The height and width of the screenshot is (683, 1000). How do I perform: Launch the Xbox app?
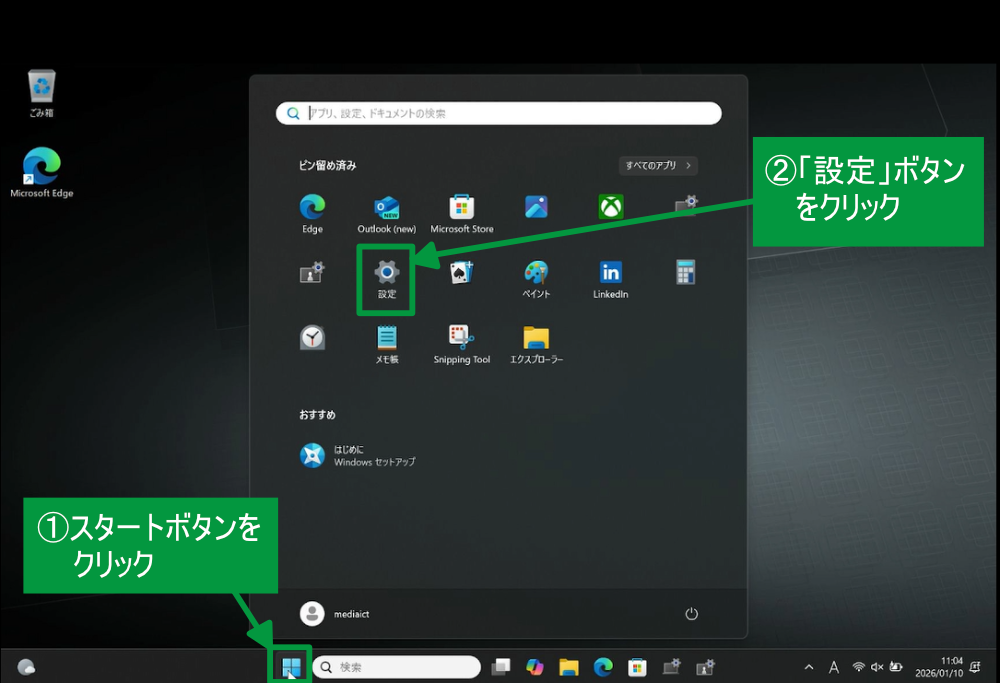click(x=611, y=207)
